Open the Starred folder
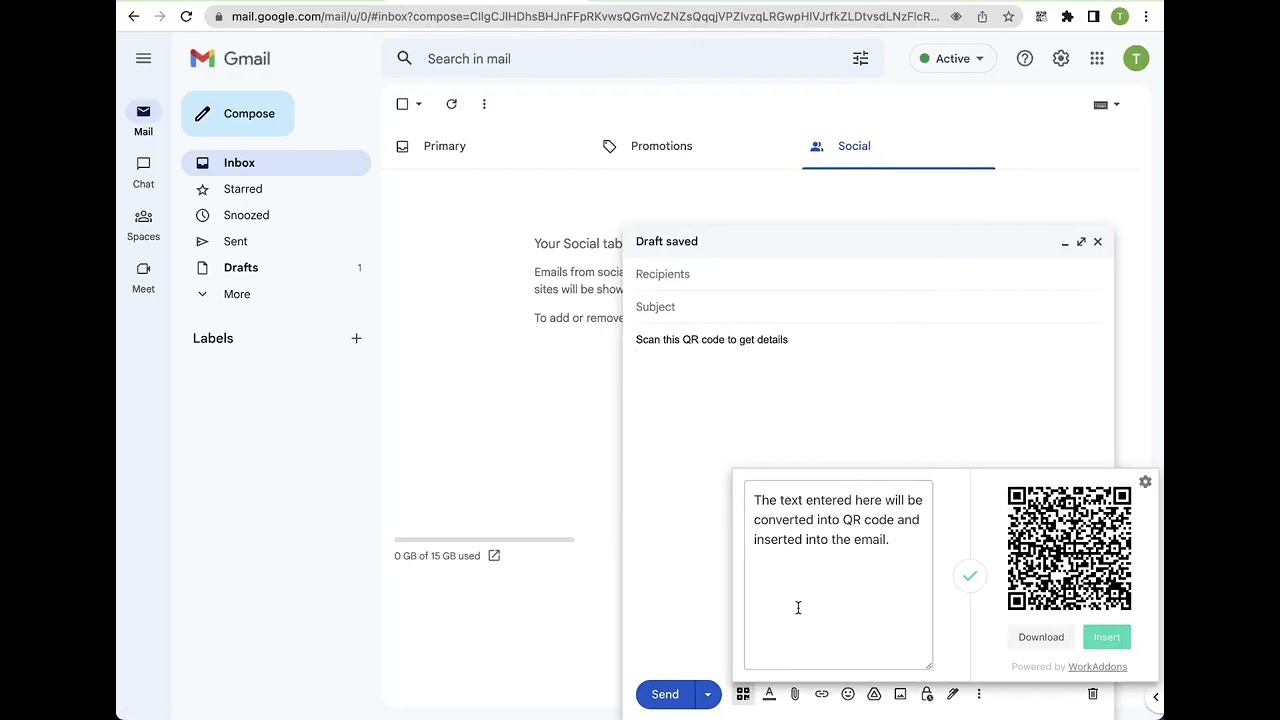 click(276, 189)
